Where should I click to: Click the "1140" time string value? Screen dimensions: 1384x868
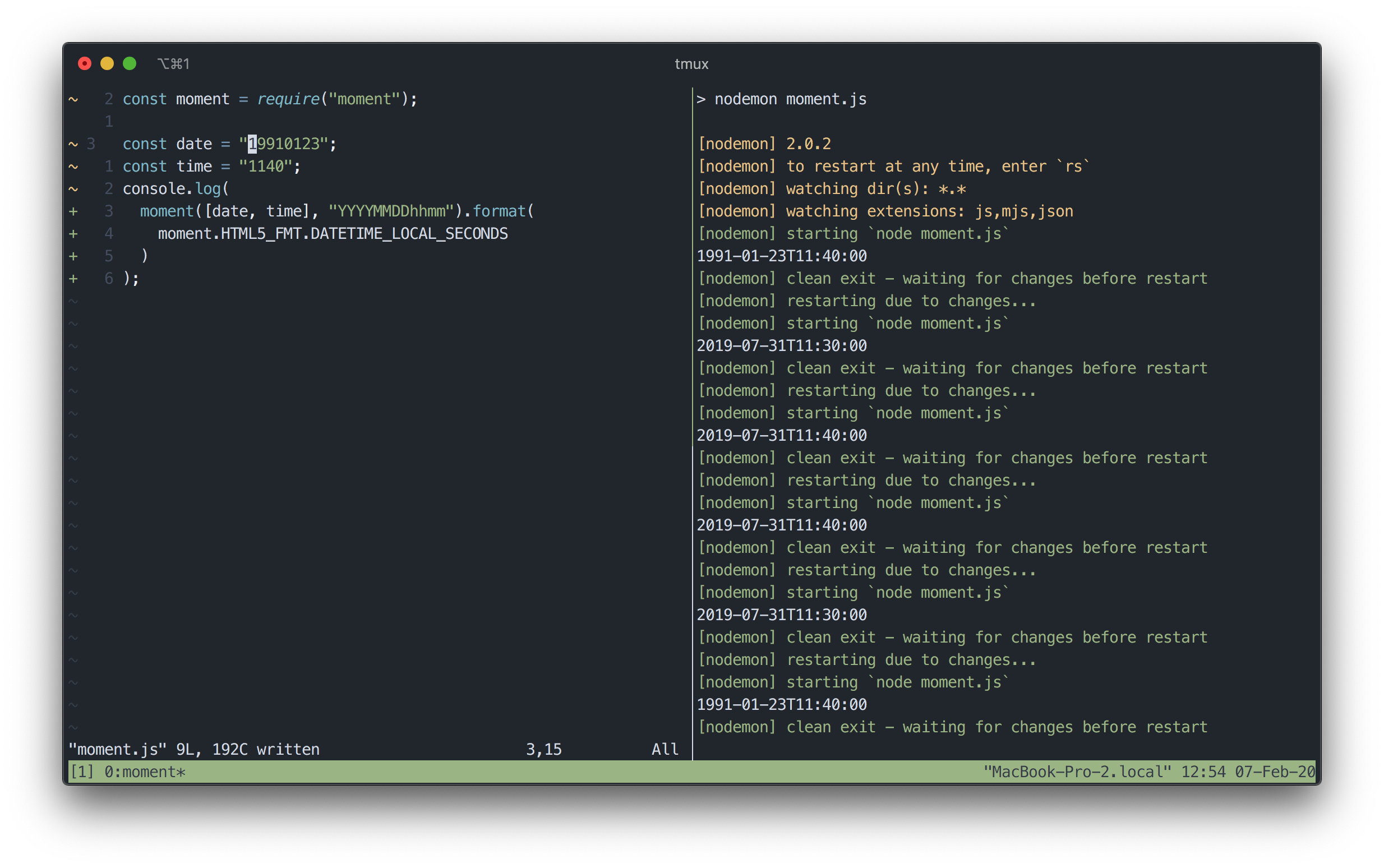pos(265,167)
